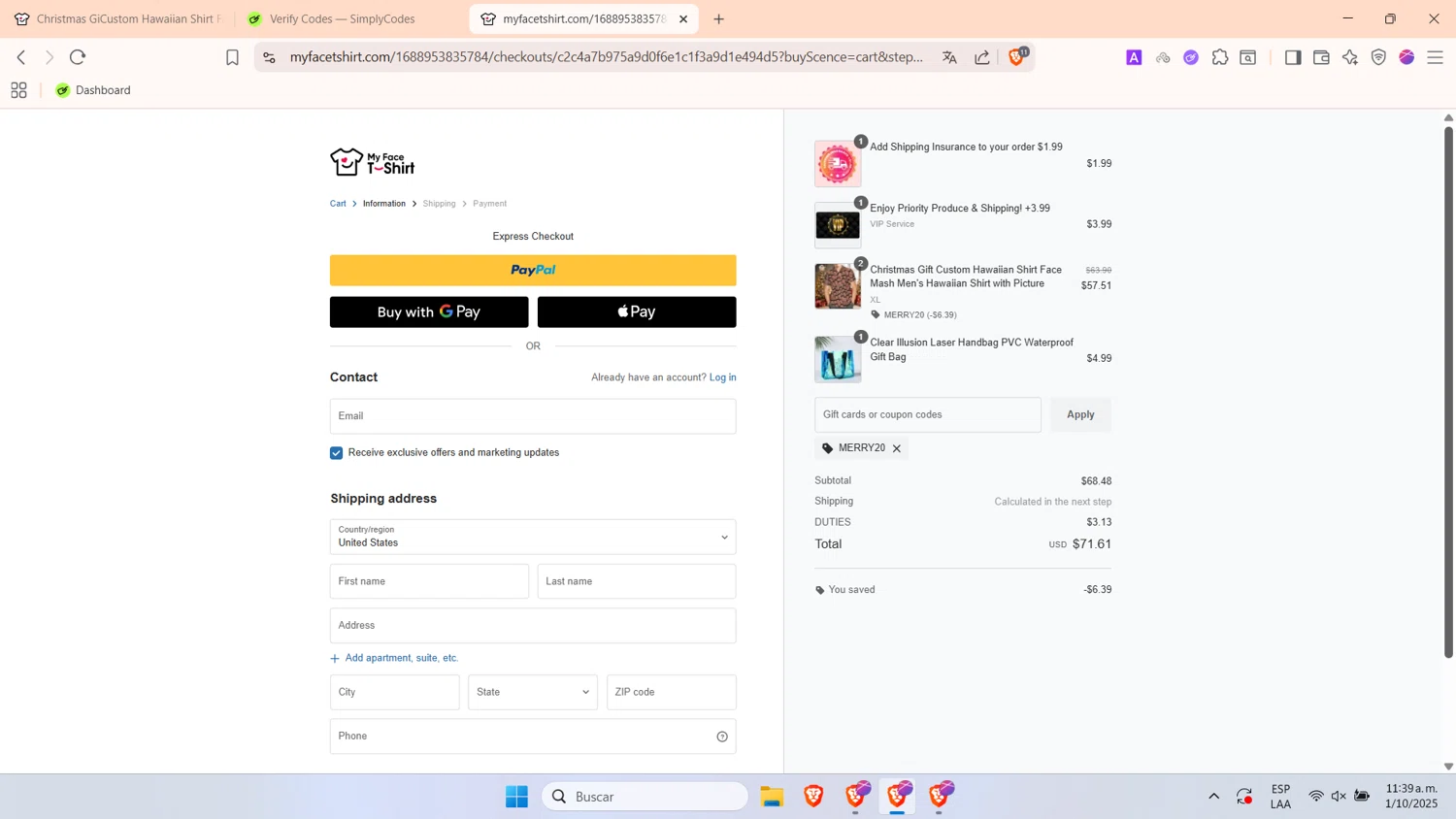This screenshot has width=1456, height=819.
Task: Click the Gift cards or coupon codes field
Action: click(x=928, y=414)
